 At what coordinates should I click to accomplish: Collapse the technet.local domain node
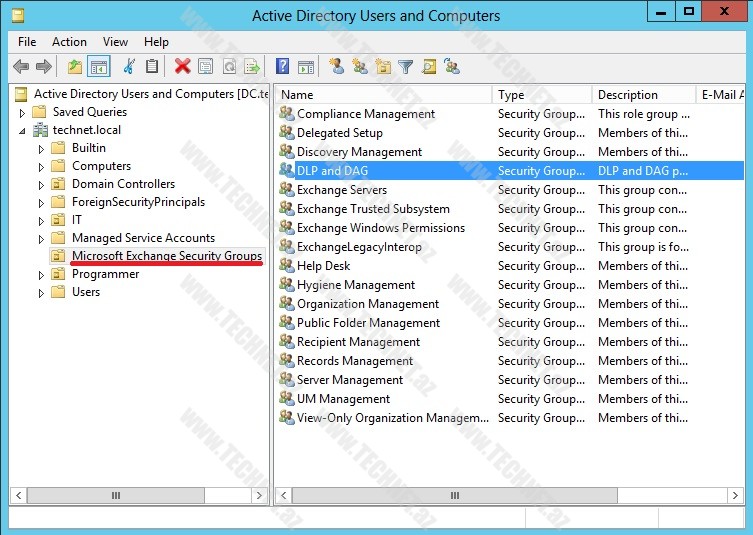tap(23, 130)
